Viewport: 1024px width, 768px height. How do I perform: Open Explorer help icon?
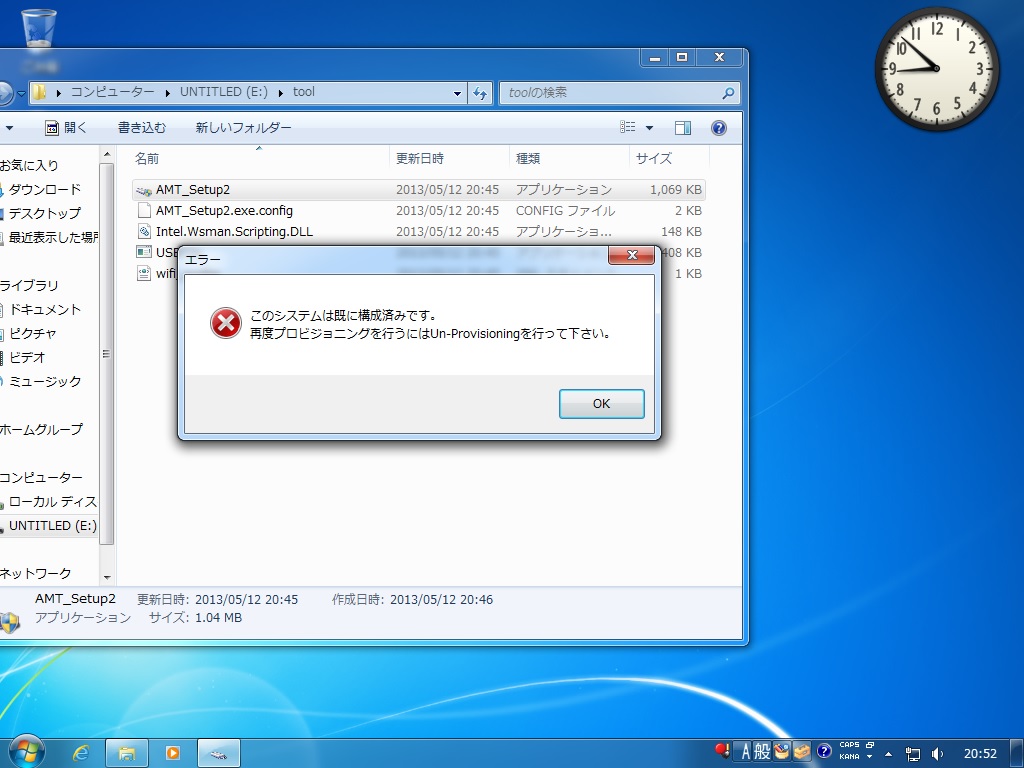[x=718, y=128]
